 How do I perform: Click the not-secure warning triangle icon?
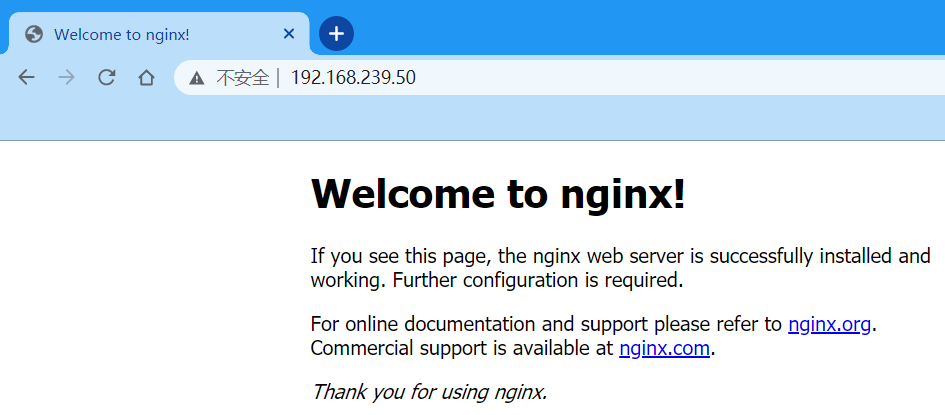click(x=196, y=78)
